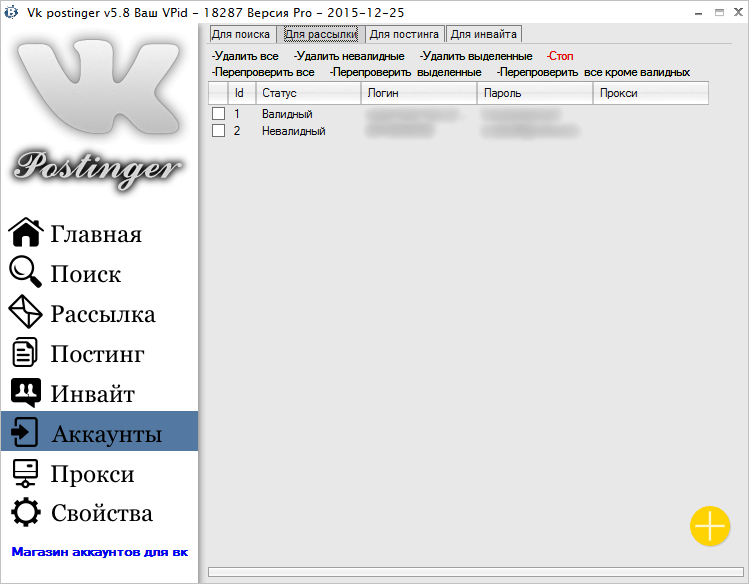This screenshot has height=584, width=749.
Task: Click the server icon next to Прокси
Action: click(x=25, y=473)
